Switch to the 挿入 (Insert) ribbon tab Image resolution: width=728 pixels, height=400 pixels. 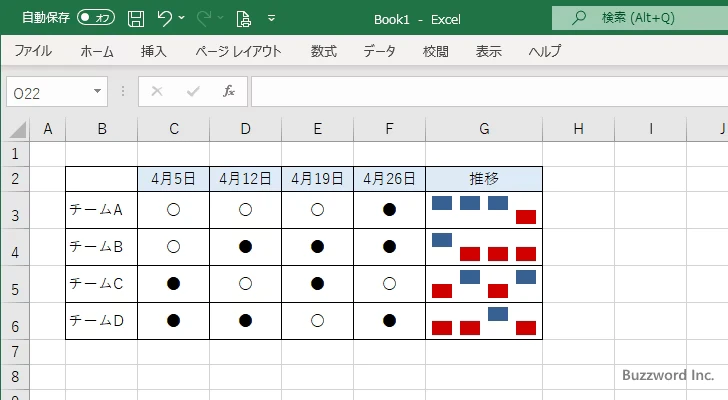click(153, 51)
